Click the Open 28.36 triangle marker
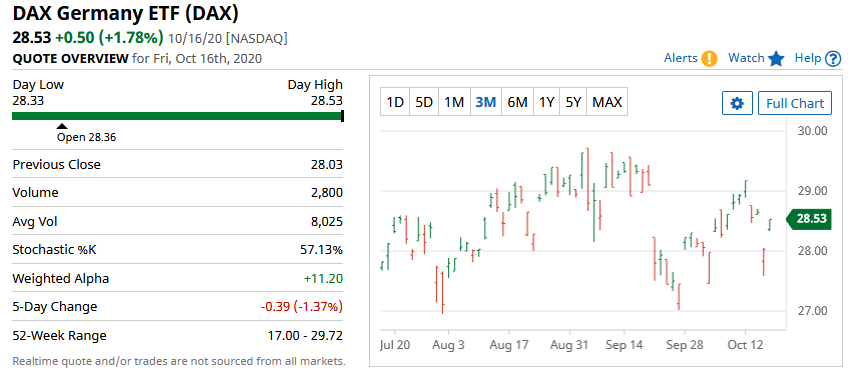856x374 pixels. (62, 126)
